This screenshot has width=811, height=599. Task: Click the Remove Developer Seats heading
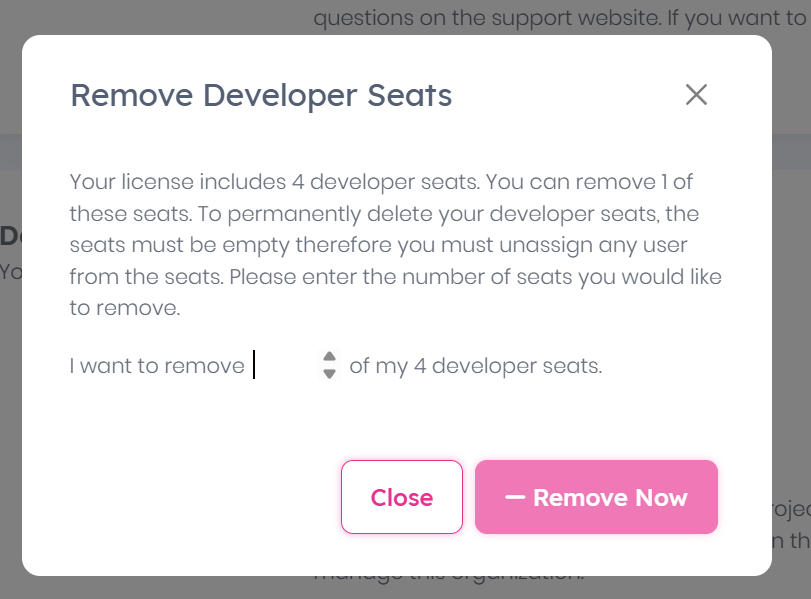click(x=261, y=96)
